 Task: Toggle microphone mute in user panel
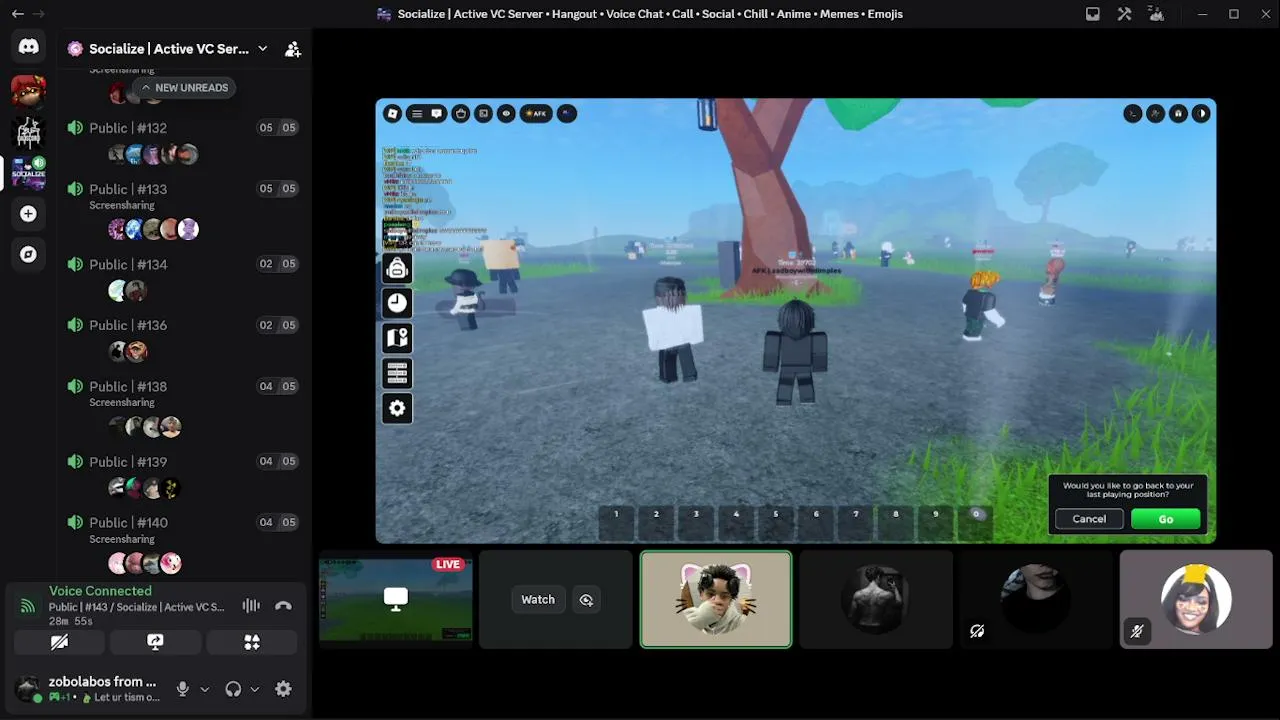pos(182,689)
